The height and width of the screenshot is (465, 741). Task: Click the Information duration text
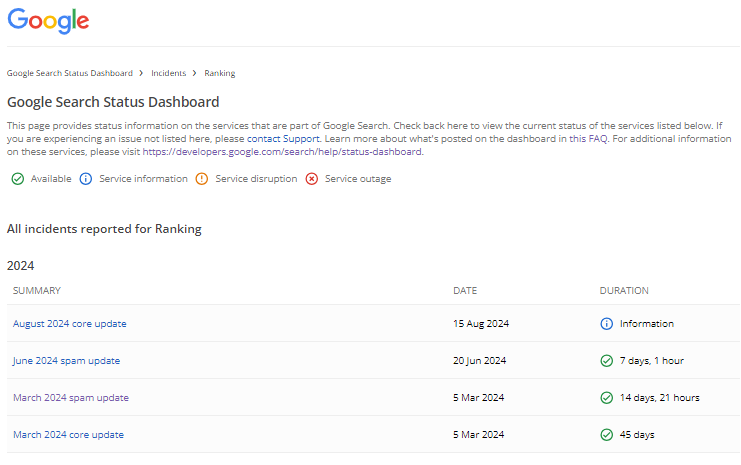click(x=647, y=324)
